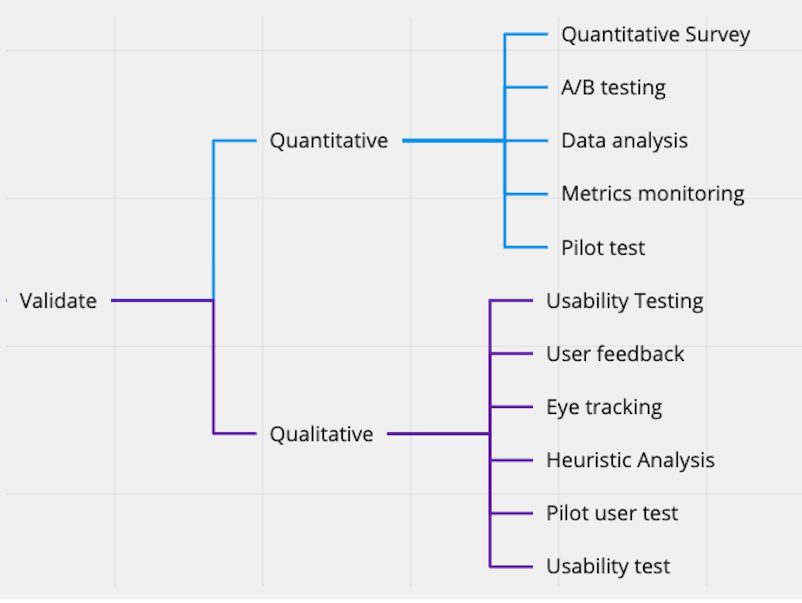Select the Qualitative branch node

click(321, 434)
